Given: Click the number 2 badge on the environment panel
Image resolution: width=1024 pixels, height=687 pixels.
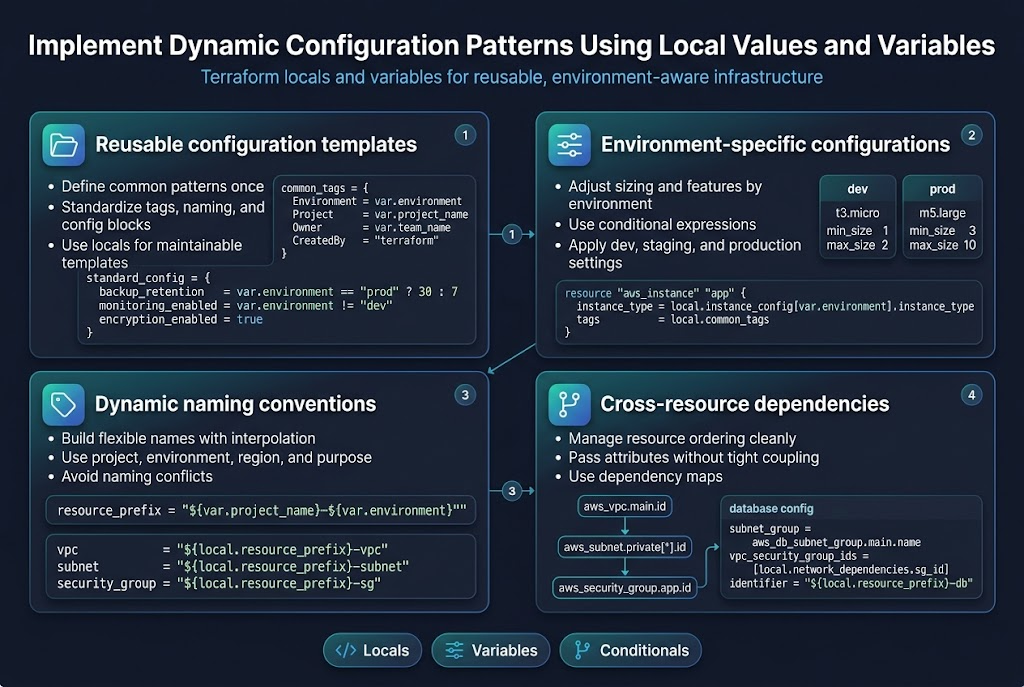Looking at the screenshot, I should click(x=971, y=133).
